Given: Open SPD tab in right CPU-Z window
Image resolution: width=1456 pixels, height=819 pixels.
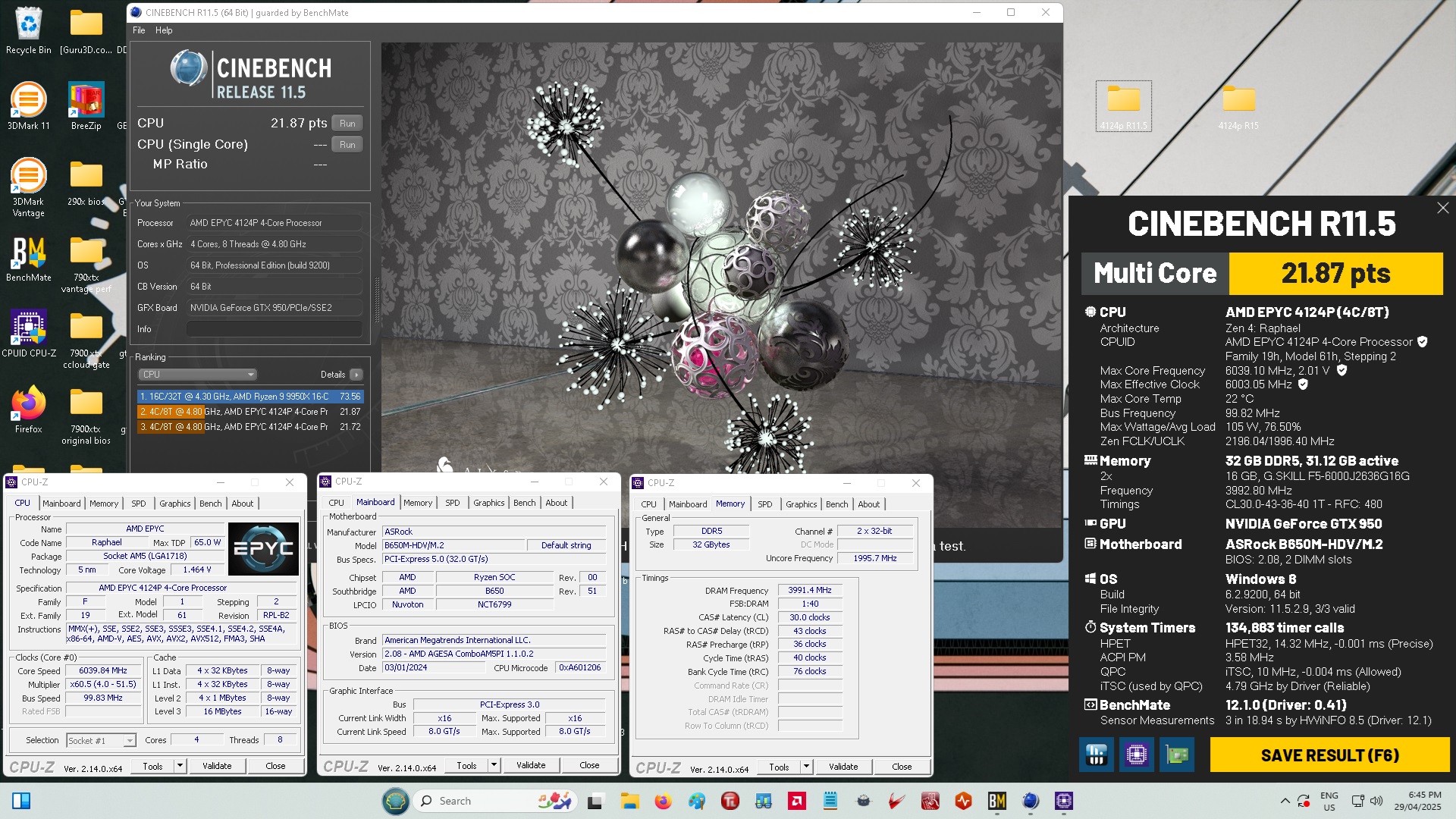Looking at the screenshot, I should [x=765, y=504].
